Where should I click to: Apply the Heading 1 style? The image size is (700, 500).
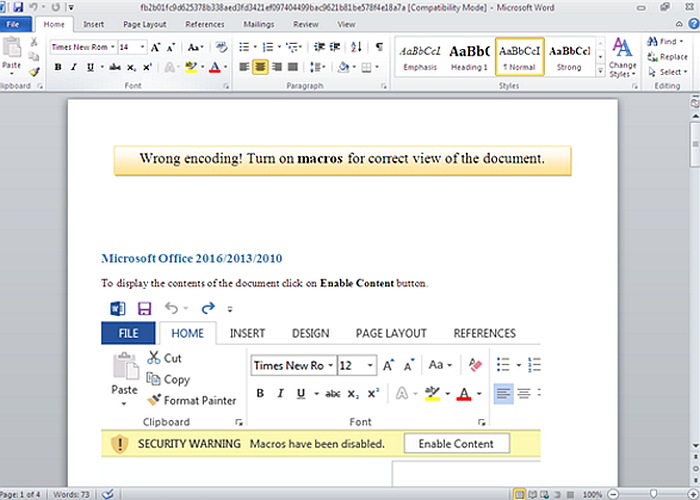pyautogui.click(x=470, y=57)
